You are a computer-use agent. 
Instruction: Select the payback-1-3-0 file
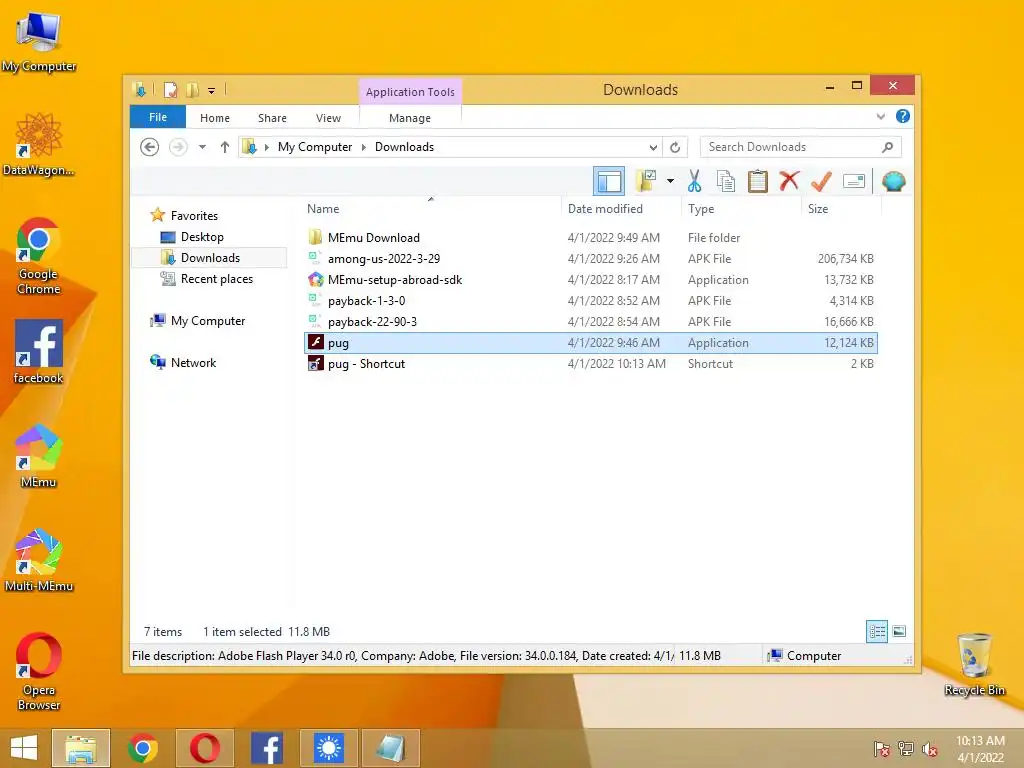[591, 300]
